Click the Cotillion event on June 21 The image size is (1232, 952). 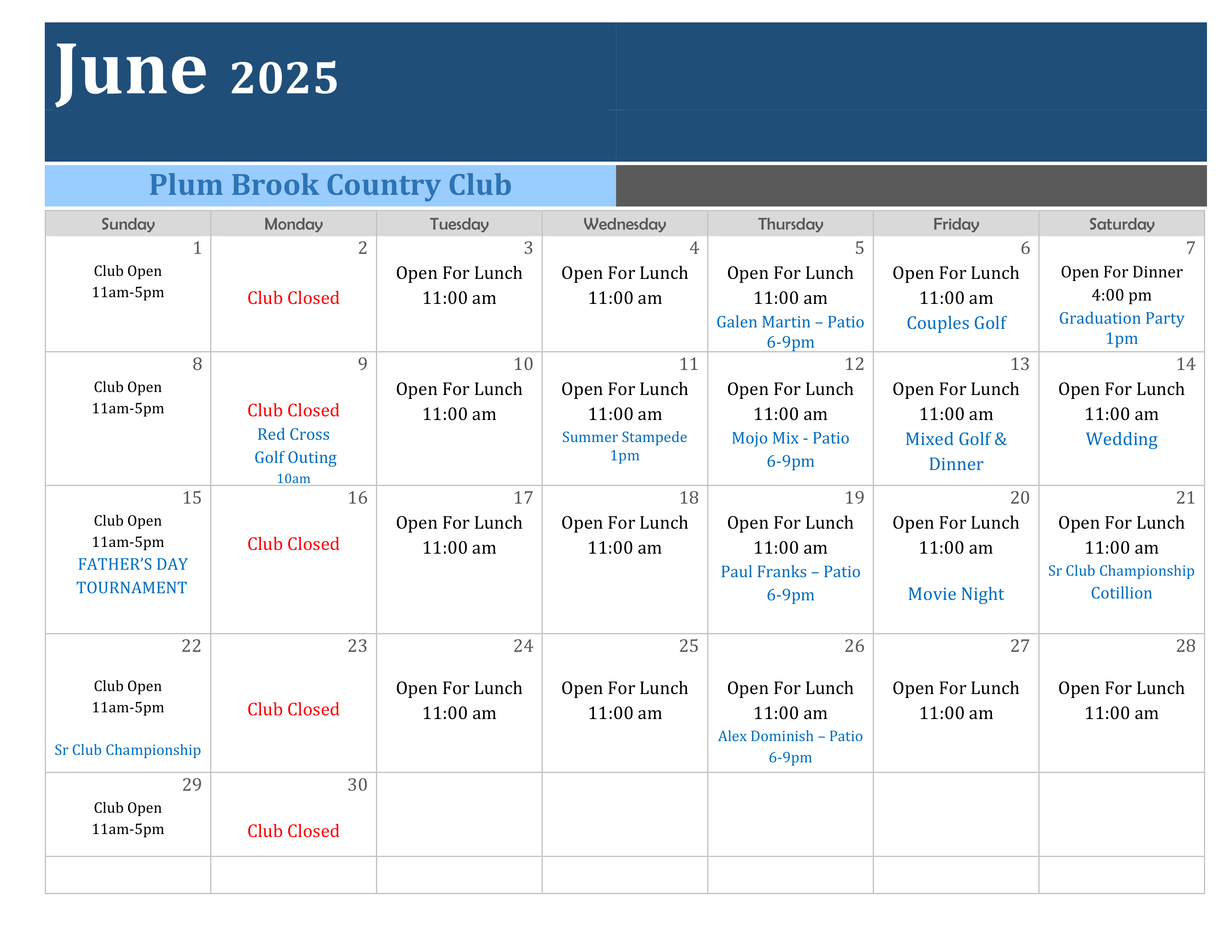(x=1121, y=593)
